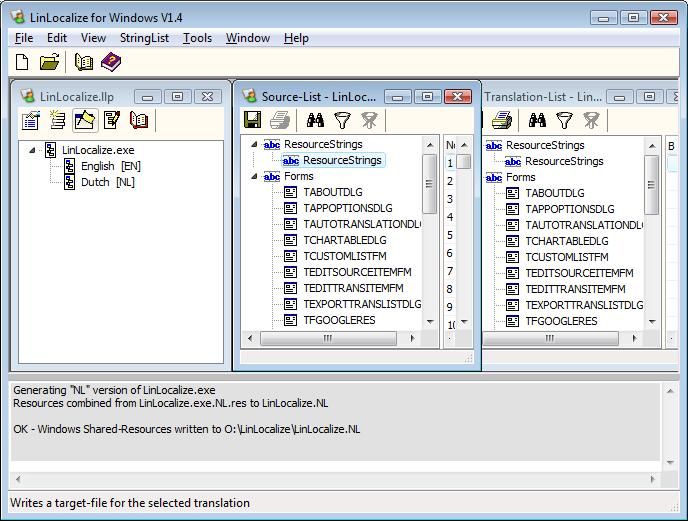
Task: Click the Filter funnel icon in Source-List
Action: pyautogui.click(x=343, y=121)
